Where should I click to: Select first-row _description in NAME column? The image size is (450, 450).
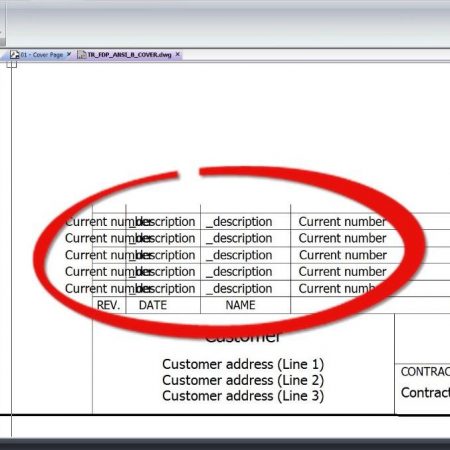[239, 222]
